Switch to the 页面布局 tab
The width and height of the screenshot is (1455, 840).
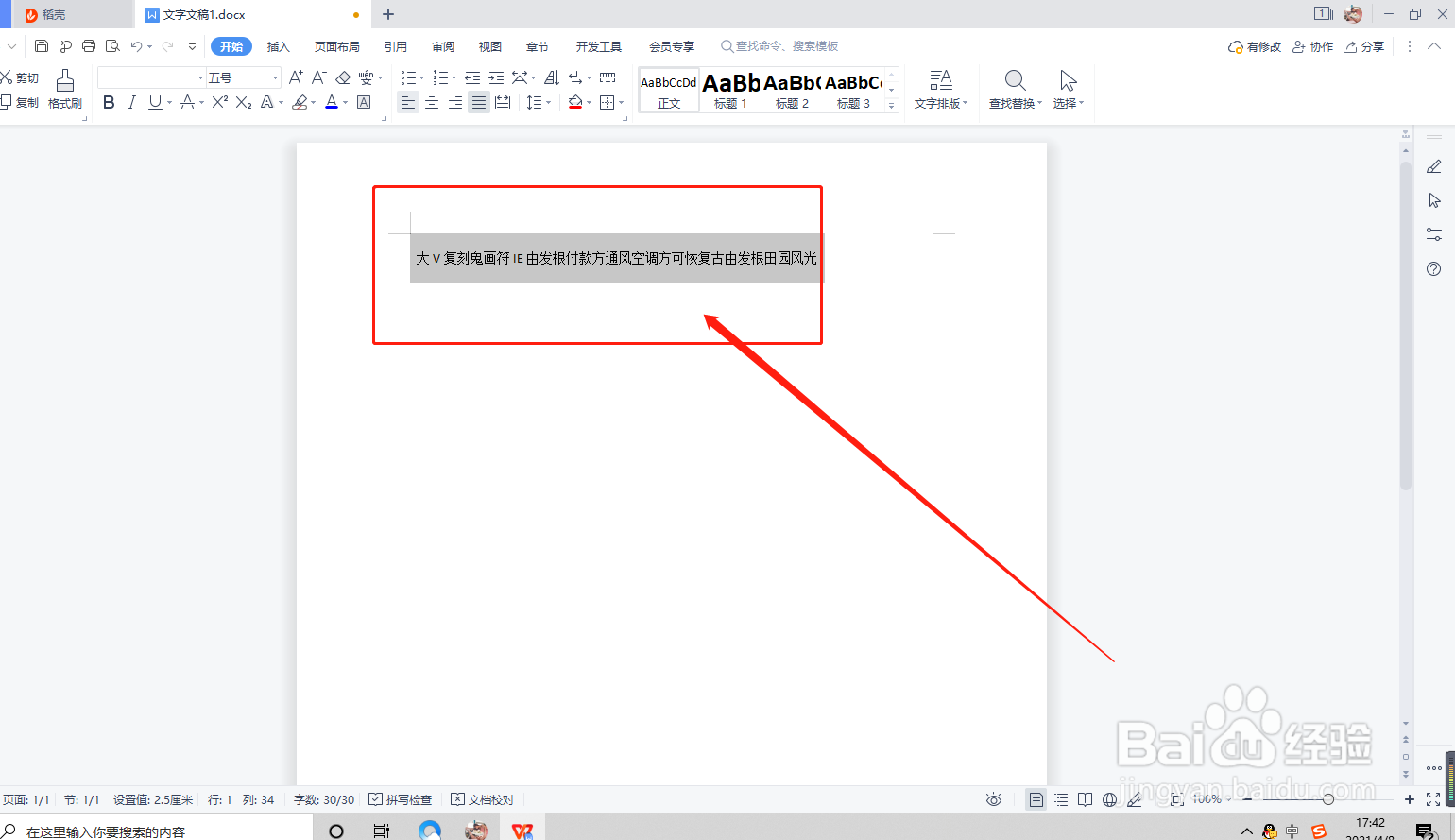coord(337,46)
